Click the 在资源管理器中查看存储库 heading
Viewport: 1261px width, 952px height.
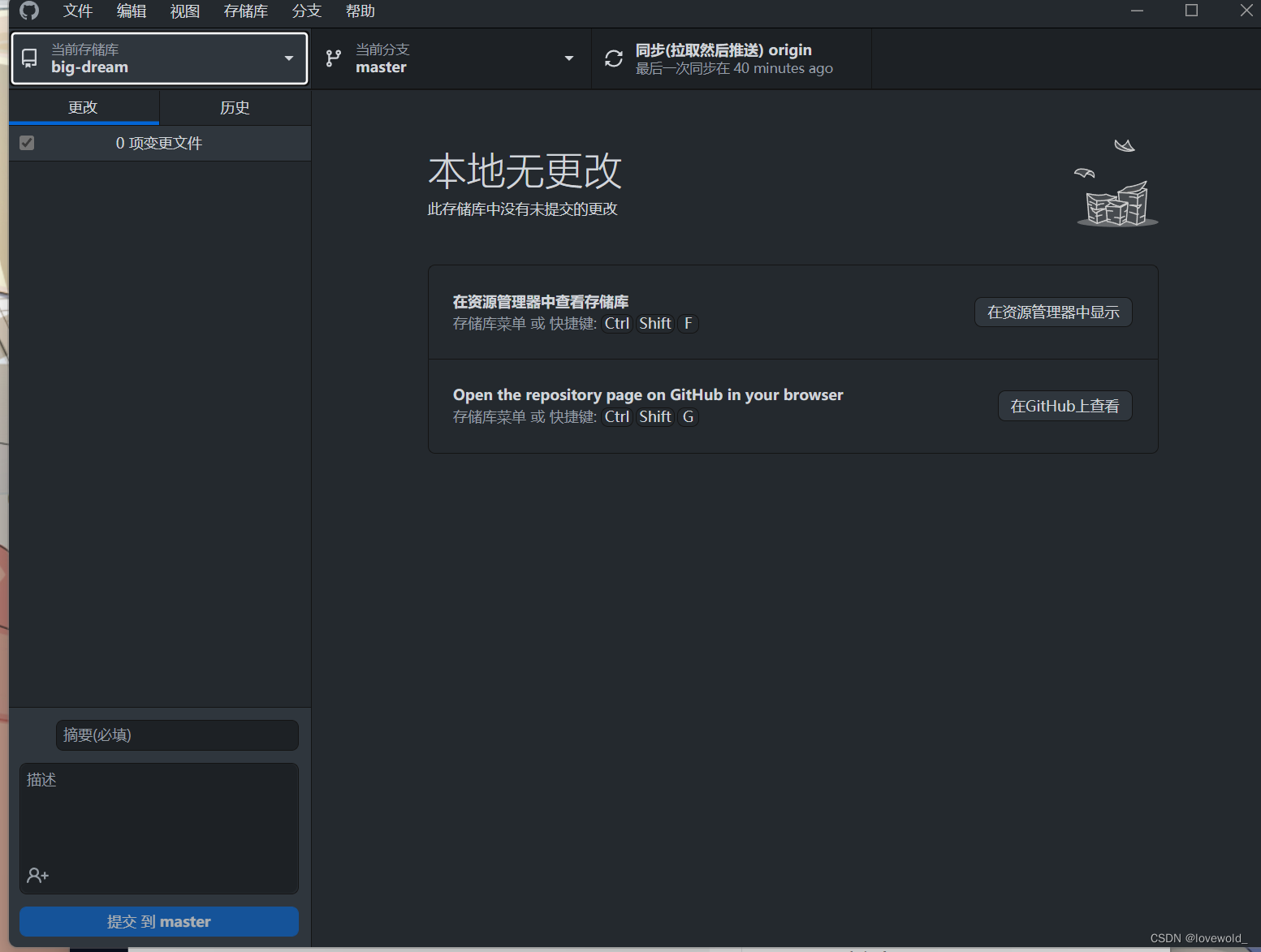click(x=541, y=302)
